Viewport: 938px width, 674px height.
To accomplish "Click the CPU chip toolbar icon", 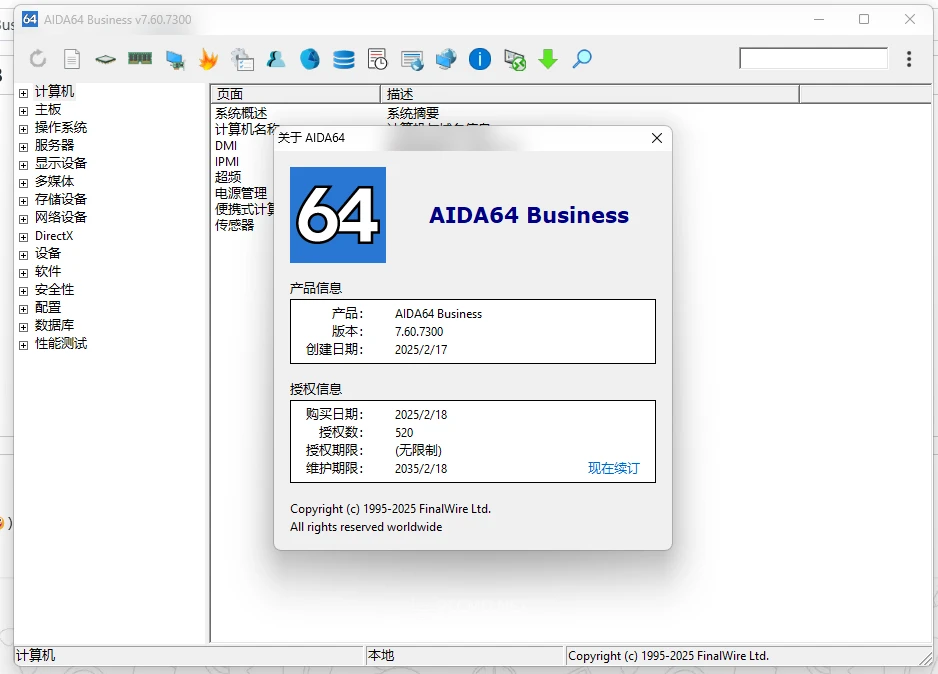I will (x=105, y=59).
